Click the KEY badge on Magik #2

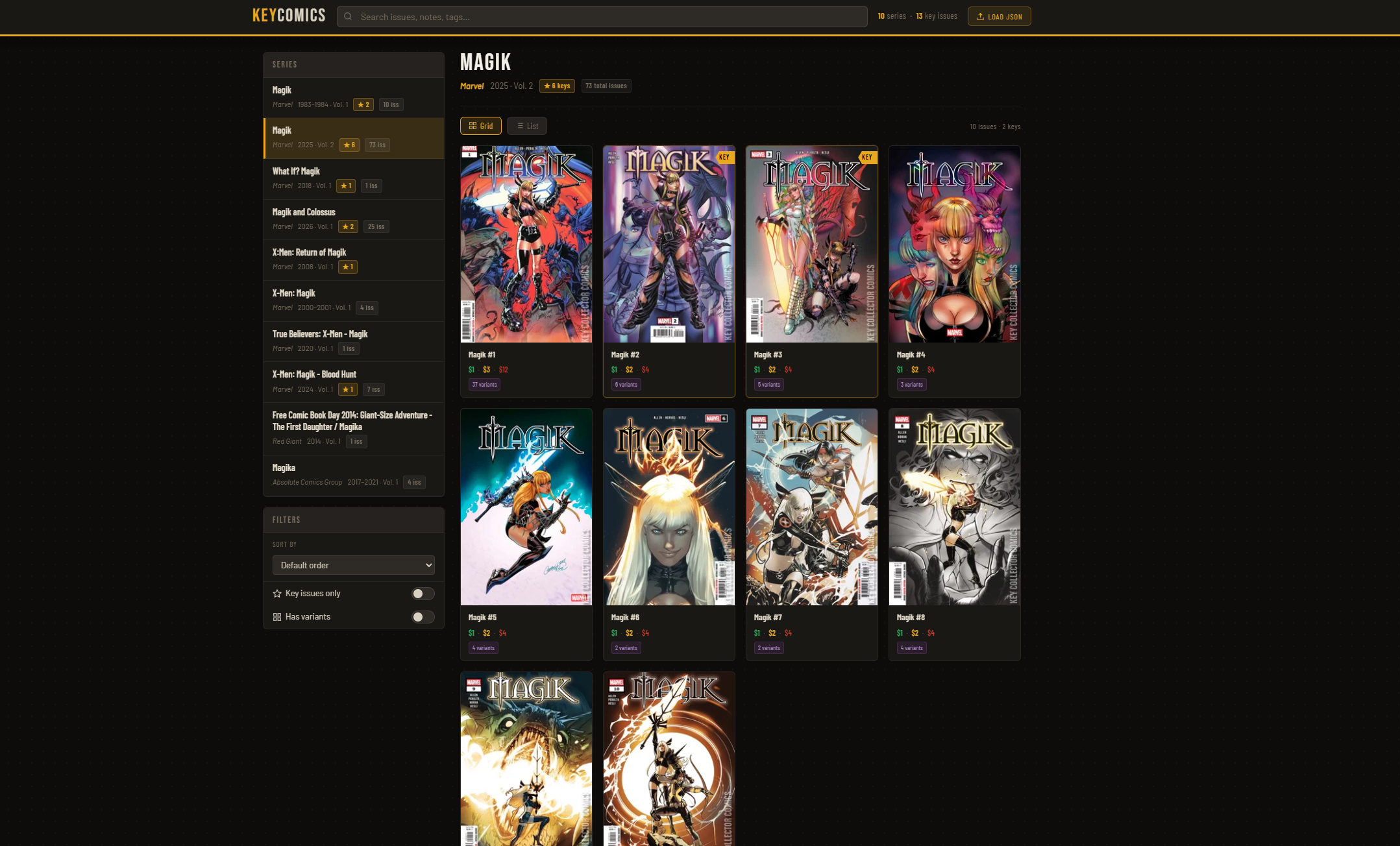pos(724,157)
